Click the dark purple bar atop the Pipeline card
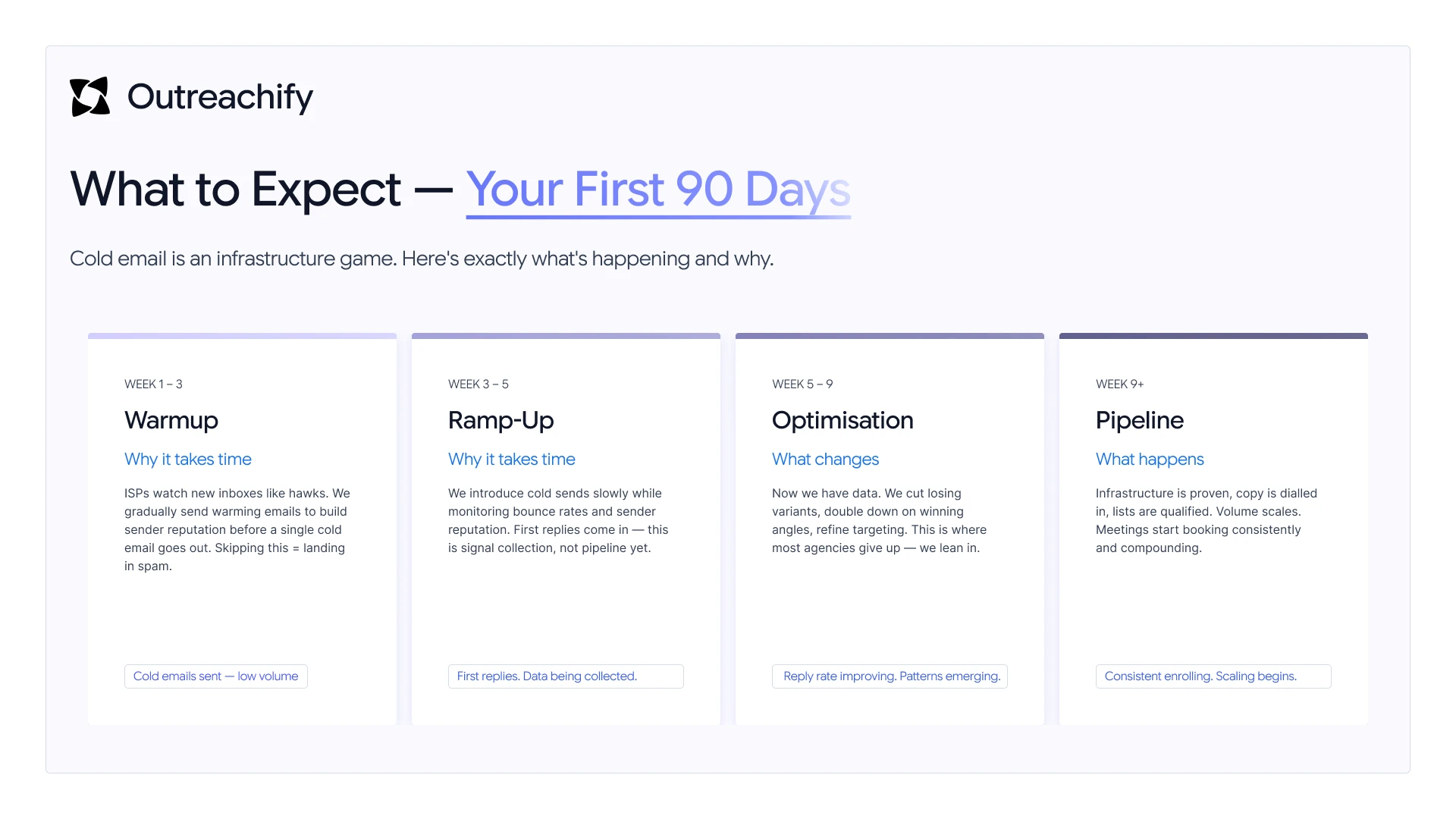Image resolution: width=1456 pixels, height=819 pixels. (x=1213, y=336)
